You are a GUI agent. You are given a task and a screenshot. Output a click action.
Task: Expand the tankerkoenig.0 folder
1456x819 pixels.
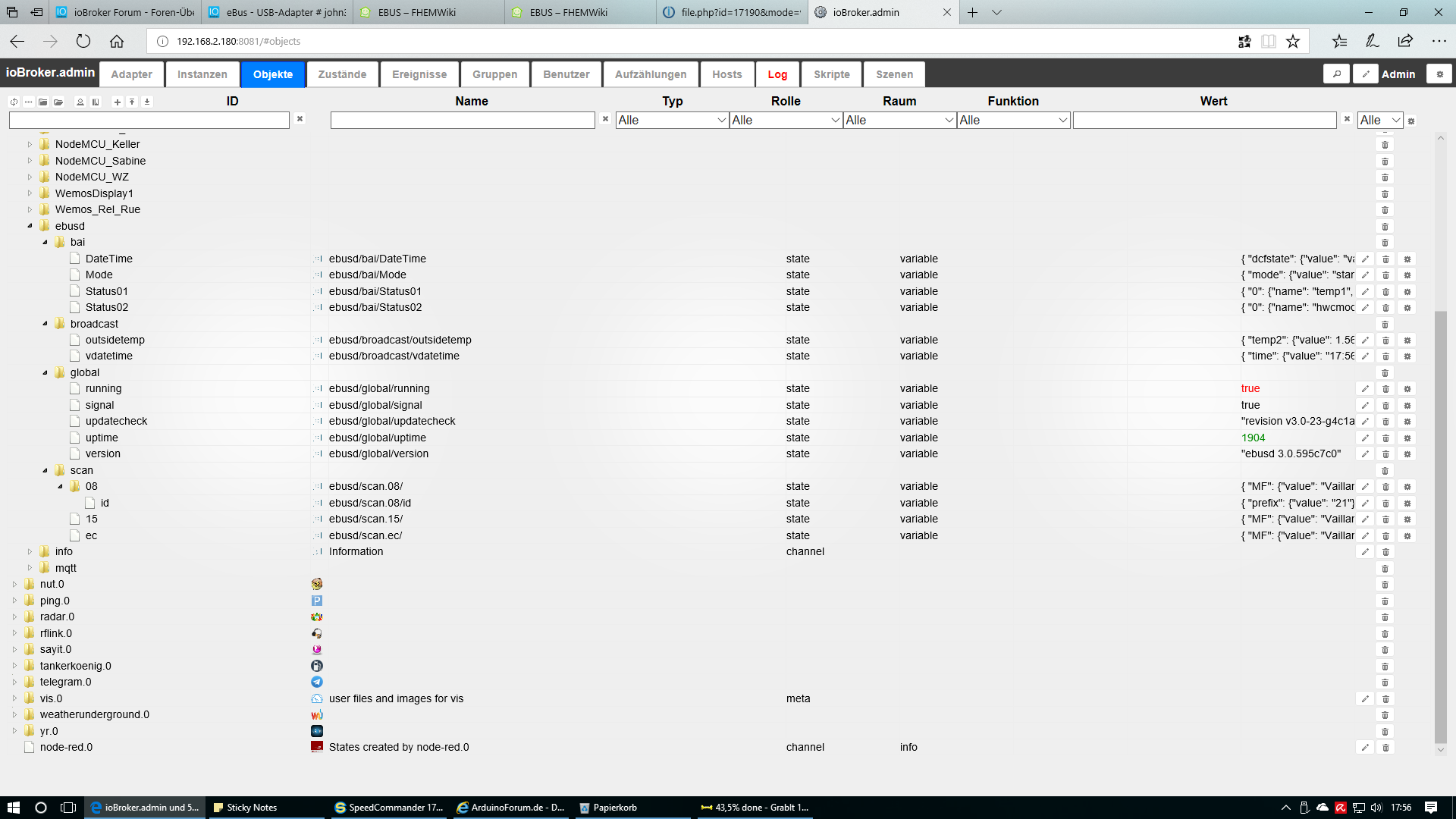[14, 666]
